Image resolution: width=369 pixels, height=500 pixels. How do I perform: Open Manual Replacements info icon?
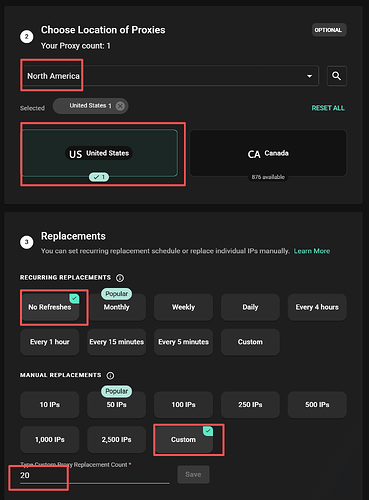[110, 375]
